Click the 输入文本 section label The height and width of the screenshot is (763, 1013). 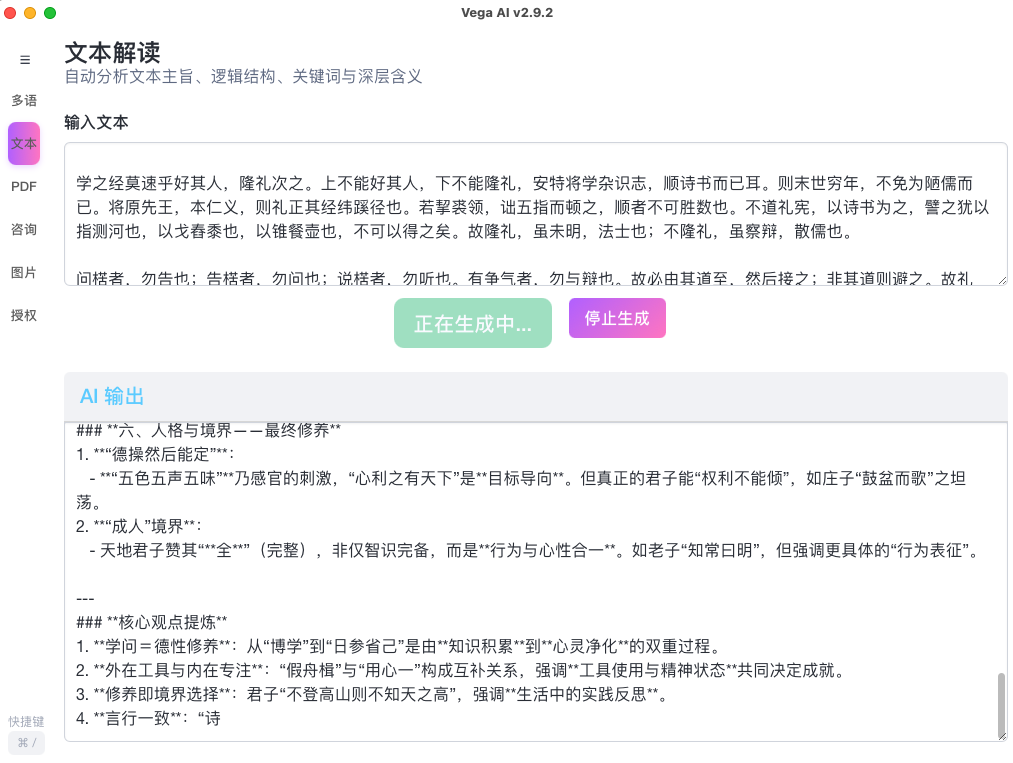[94, 122]
